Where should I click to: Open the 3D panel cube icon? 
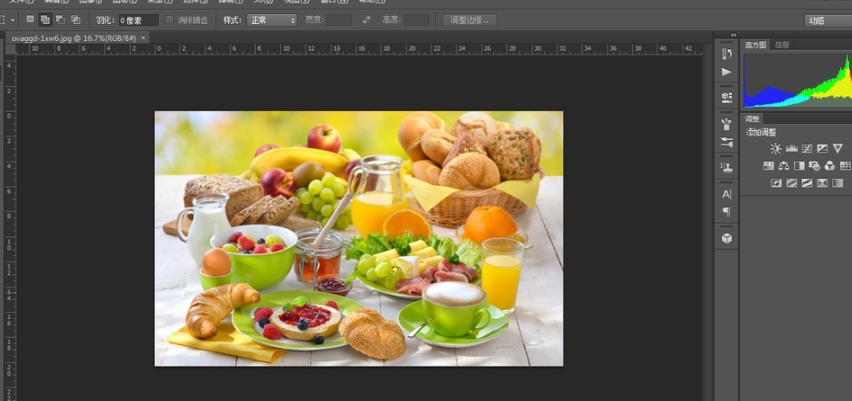point(726,238)
